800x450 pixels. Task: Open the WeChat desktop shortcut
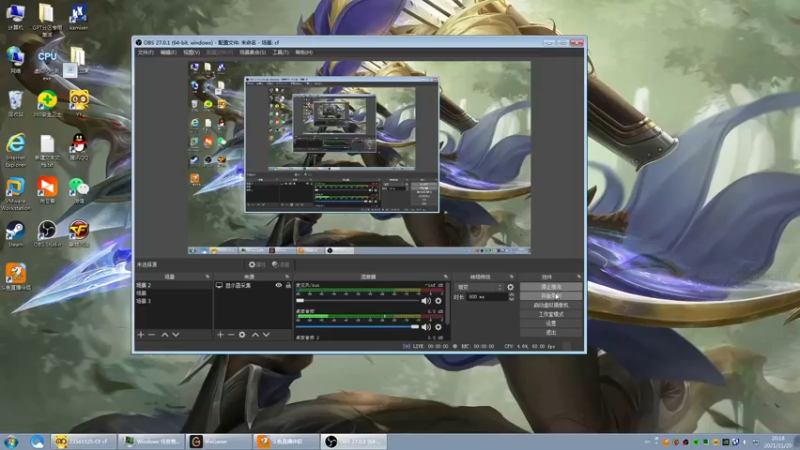[x=79, y=190]
